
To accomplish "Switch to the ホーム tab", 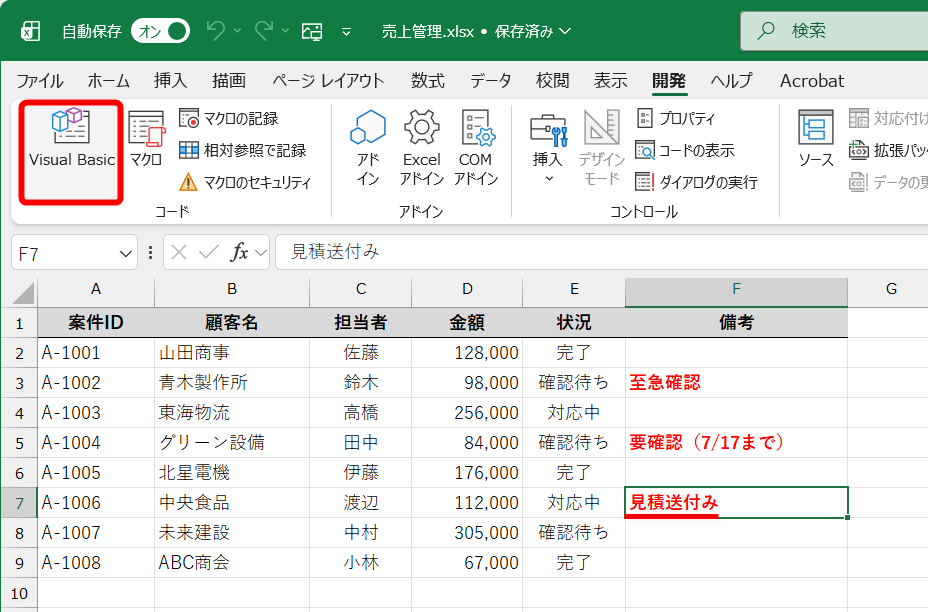I will pos(109,80).
